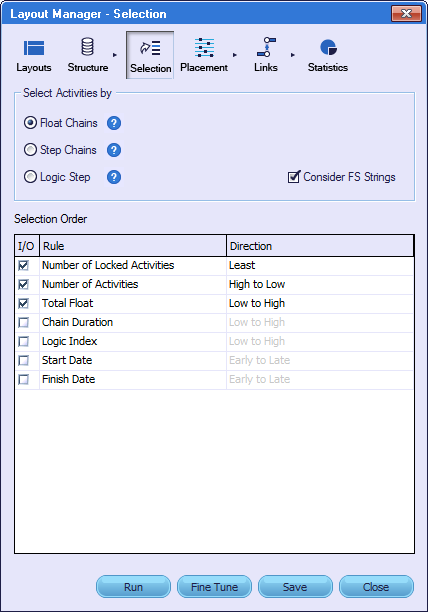Show help for Float Chains

(114, 123)
